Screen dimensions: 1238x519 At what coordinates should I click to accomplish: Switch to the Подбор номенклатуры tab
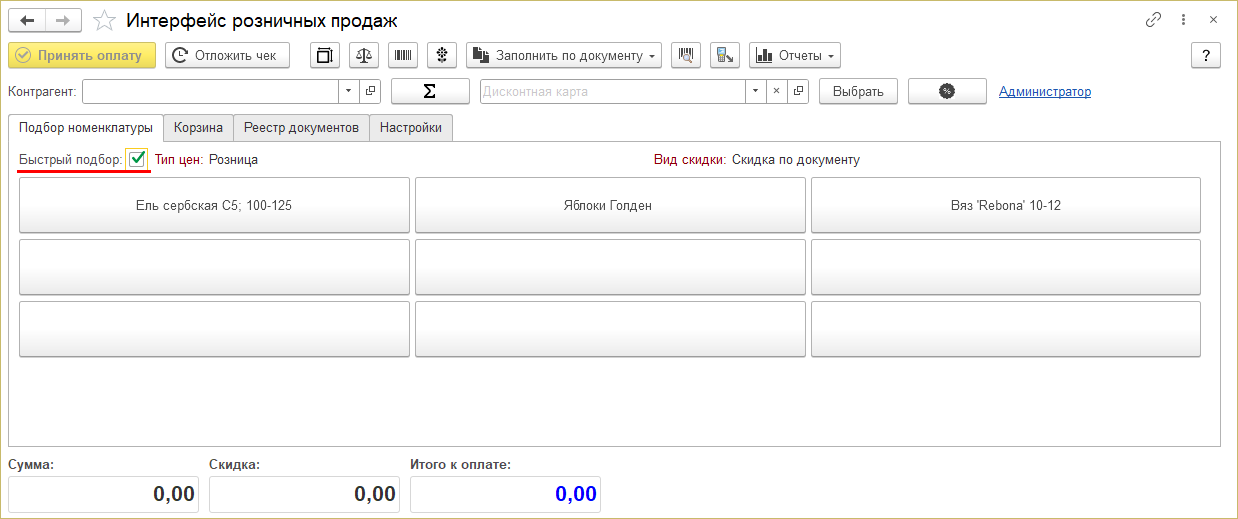coord(86,128)
